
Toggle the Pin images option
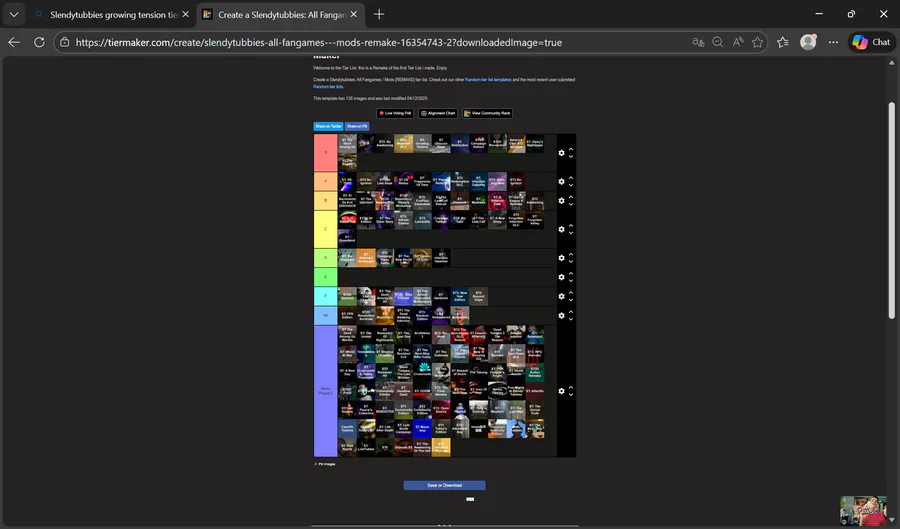(325, 464)
